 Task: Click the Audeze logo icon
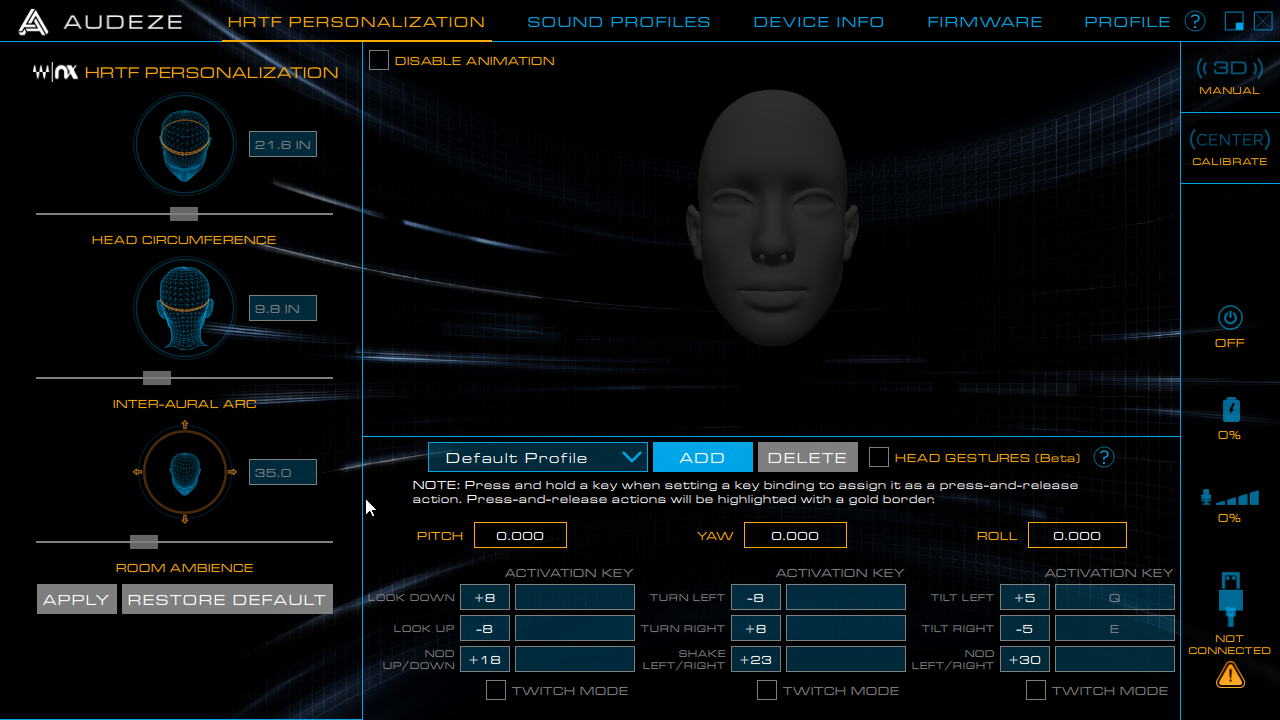(x=34, y=21)
